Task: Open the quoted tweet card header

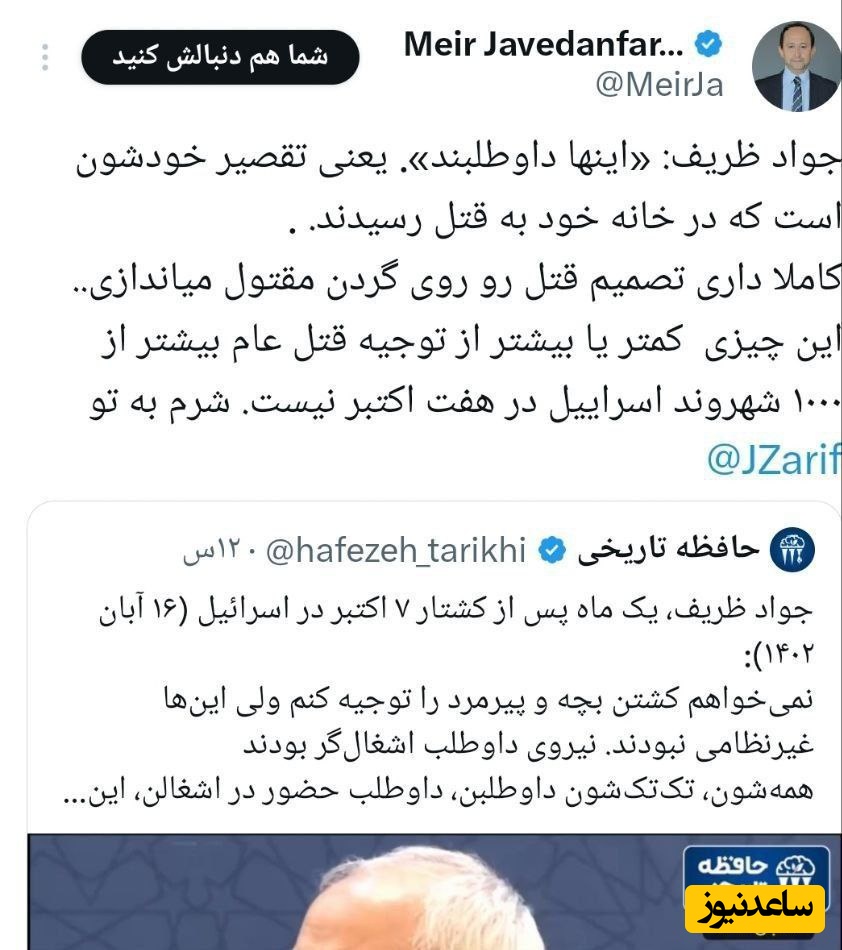Action: [x=498, y=550]
